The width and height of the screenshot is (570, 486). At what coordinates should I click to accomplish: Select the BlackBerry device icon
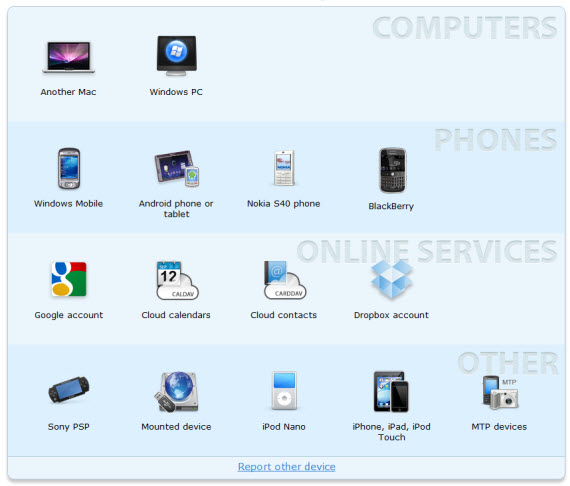[x=392, y=170]
